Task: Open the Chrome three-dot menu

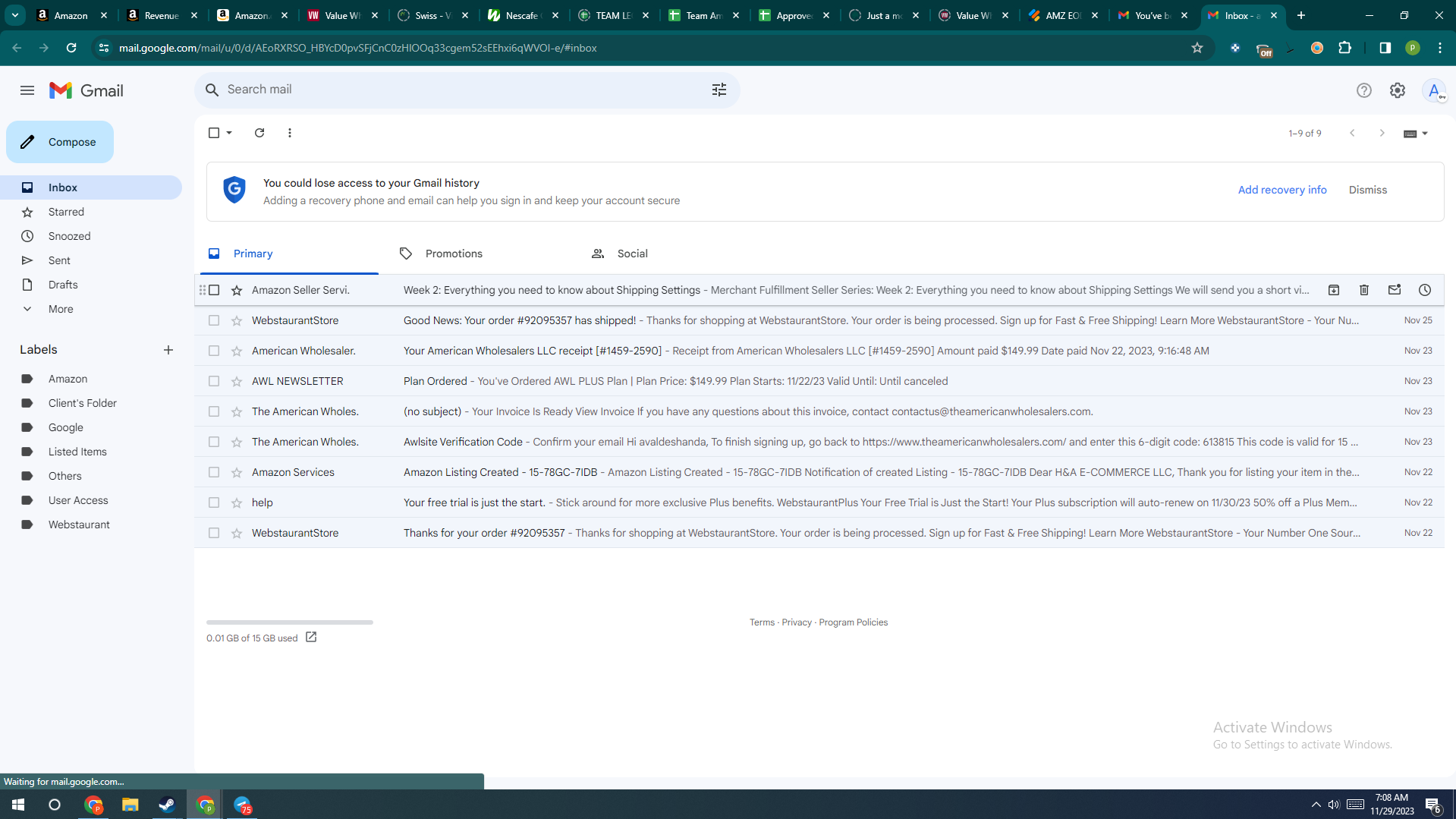Action: pyautogui.click(x=1440, y=48)
